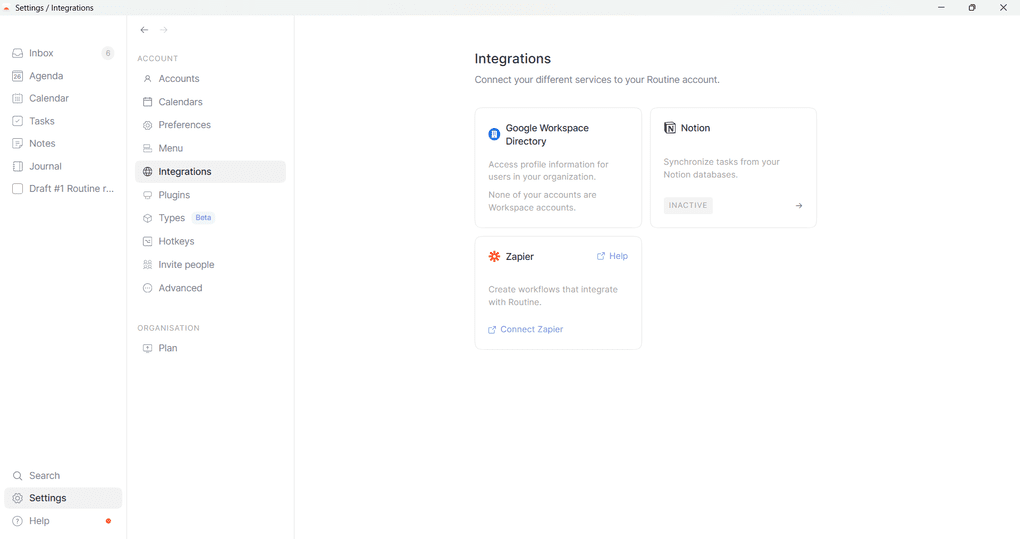Click the Settings gear icon
Viewport: 1020px width, 539px height.
(x=18, y=498)
